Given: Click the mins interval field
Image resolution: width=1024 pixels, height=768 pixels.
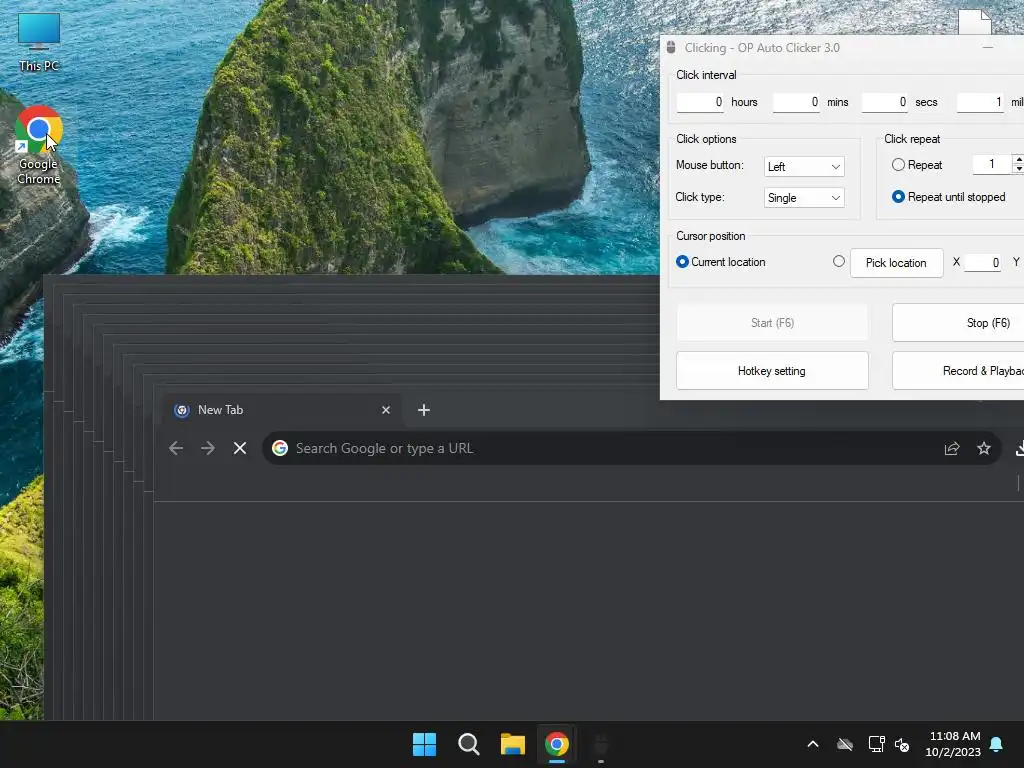Looking at the screenshot, I should coord(796,102).
